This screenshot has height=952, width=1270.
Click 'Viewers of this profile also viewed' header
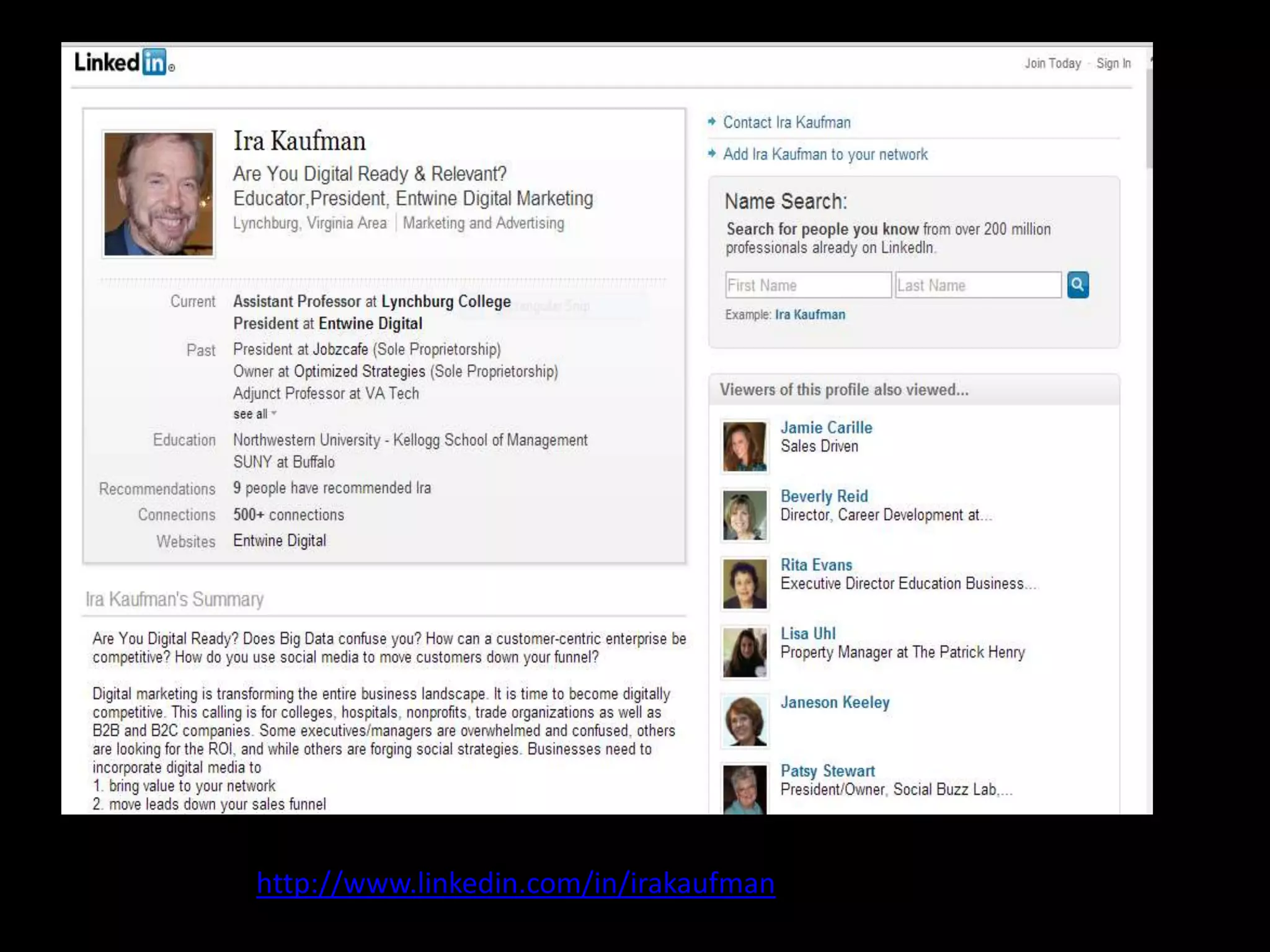[844, 390]
